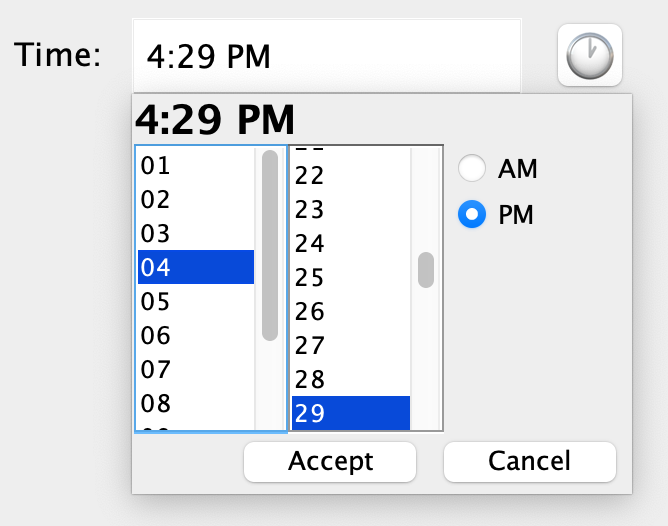The height and width of the screenshot is (526, 668).
Task: Select the PM radio button
Action: click(x=472, y=214)
